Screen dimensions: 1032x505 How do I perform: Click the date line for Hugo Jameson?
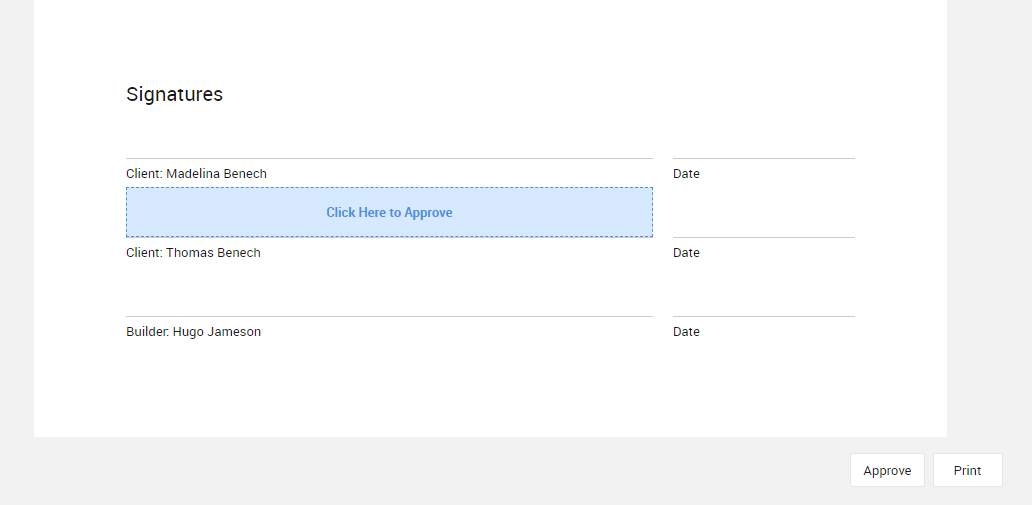763,316
